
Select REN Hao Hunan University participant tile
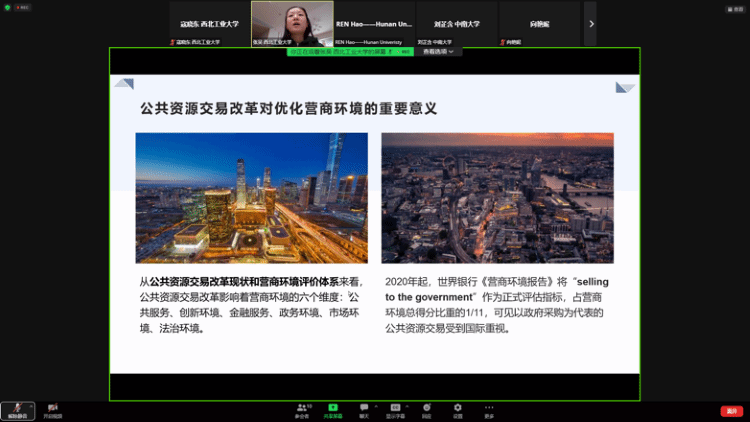pyautogui.click(x=374, y=23)
